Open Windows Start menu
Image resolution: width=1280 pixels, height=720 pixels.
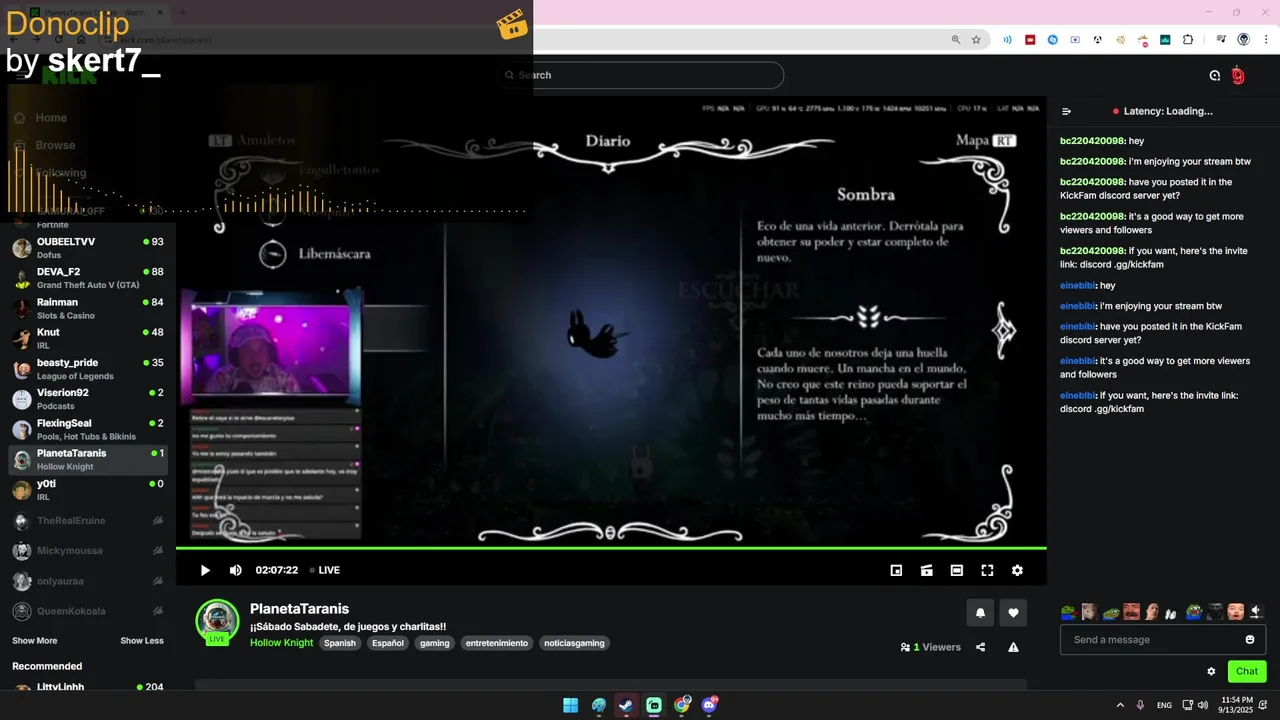pos(570,705)
